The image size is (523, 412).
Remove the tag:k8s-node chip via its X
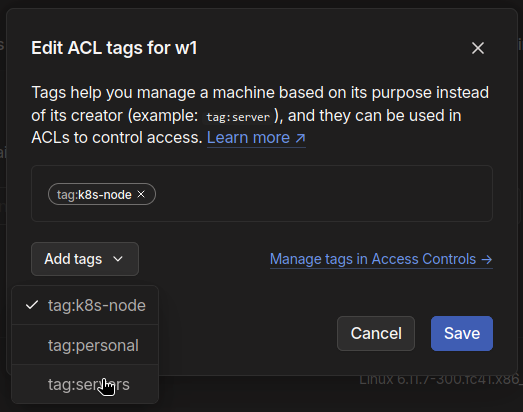pos(141,194)
